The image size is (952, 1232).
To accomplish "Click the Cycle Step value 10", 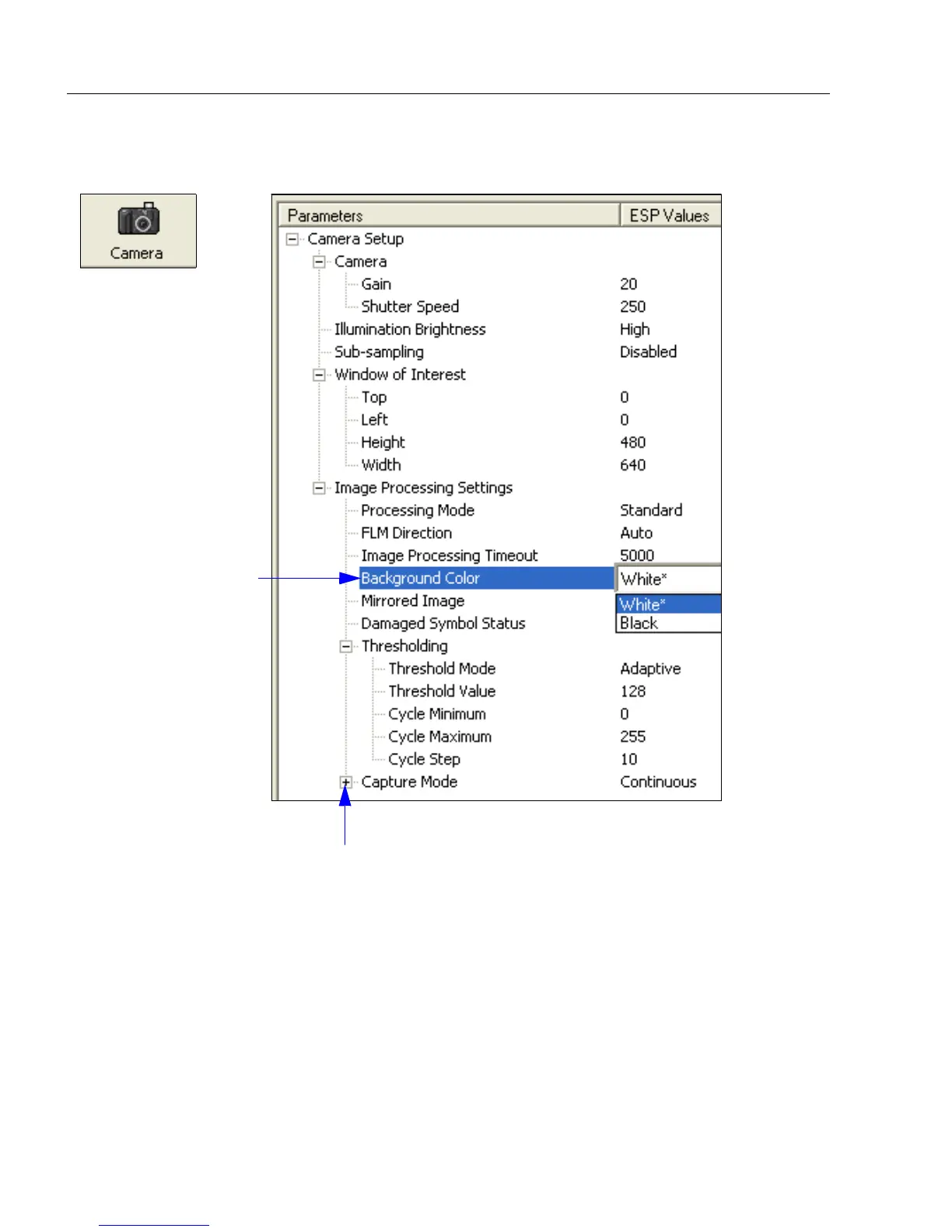I will click(628, 759).
